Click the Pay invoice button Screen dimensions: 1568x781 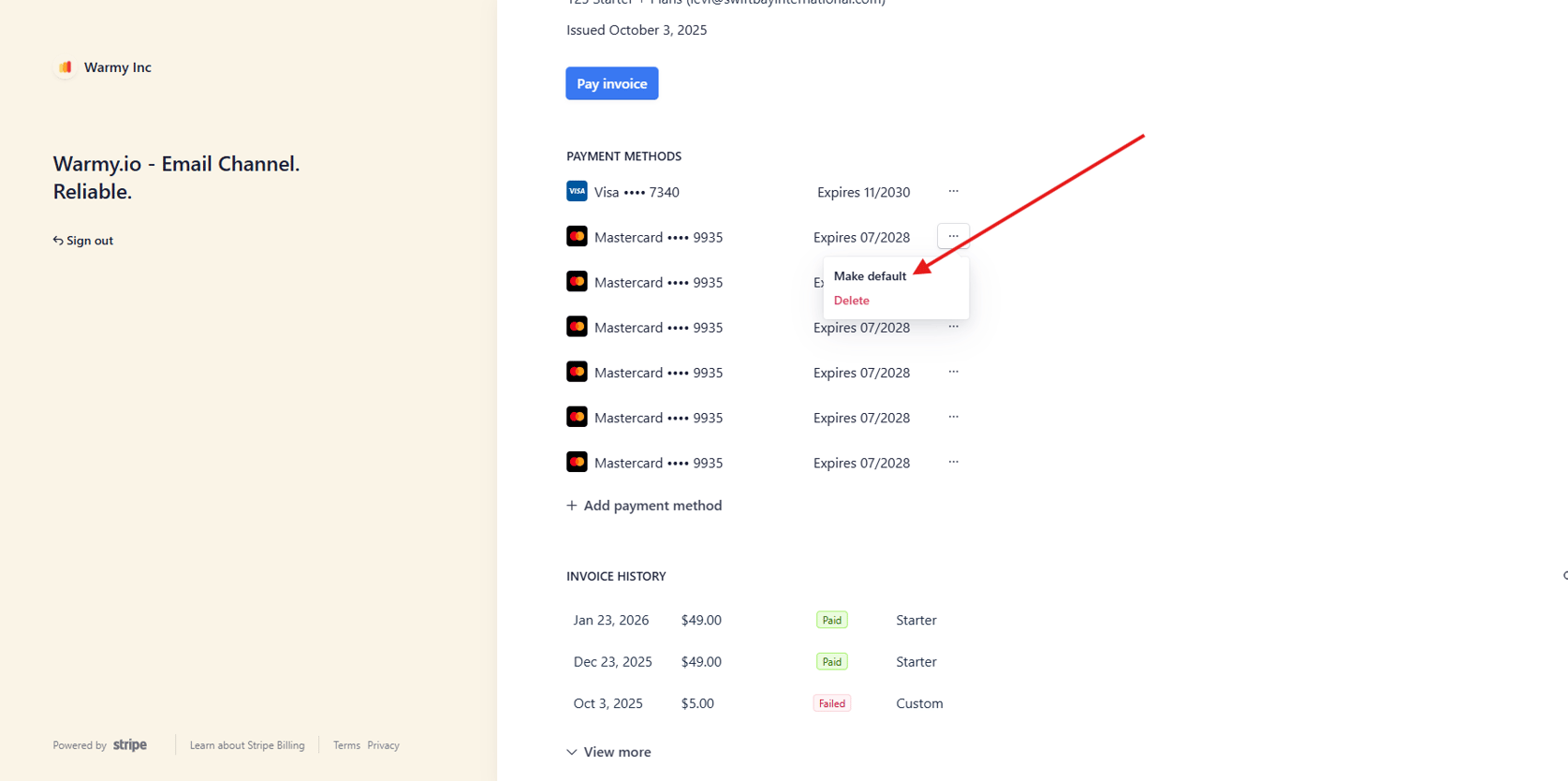612,83
